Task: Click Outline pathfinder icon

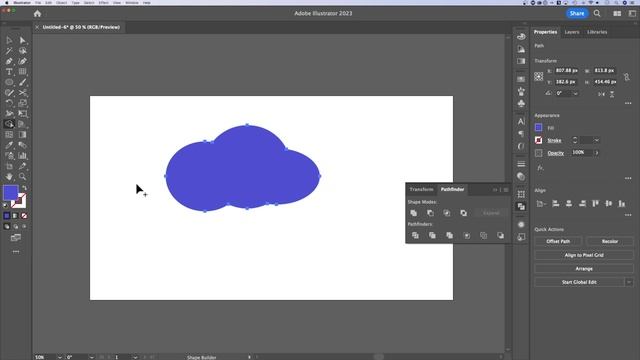Action: coord(483,236)
